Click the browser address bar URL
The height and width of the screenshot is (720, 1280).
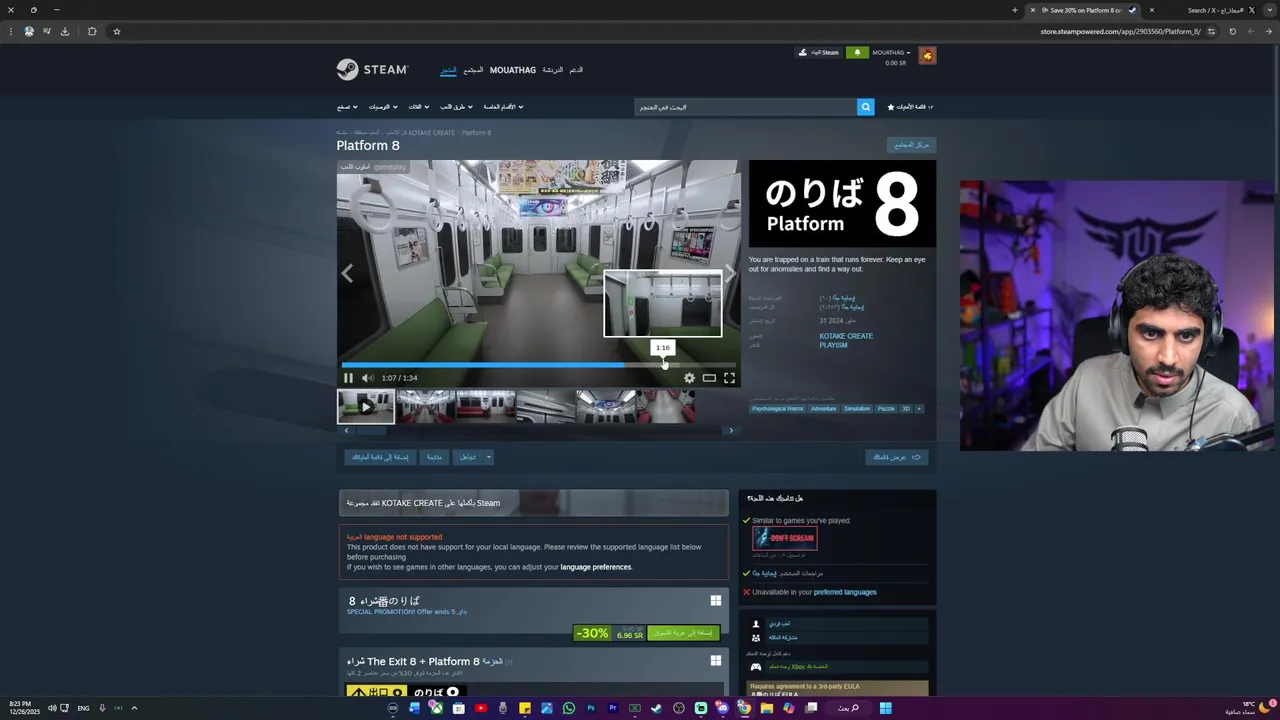[x=1120, y=31]
